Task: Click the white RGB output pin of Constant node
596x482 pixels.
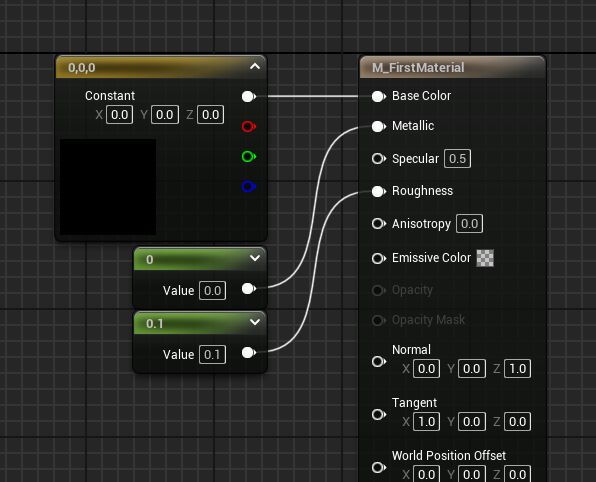Action: (249, 97)
